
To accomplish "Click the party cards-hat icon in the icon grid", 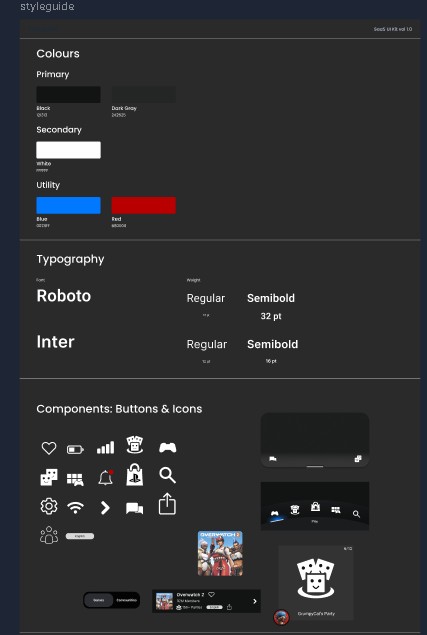I will tap(135, 445).
